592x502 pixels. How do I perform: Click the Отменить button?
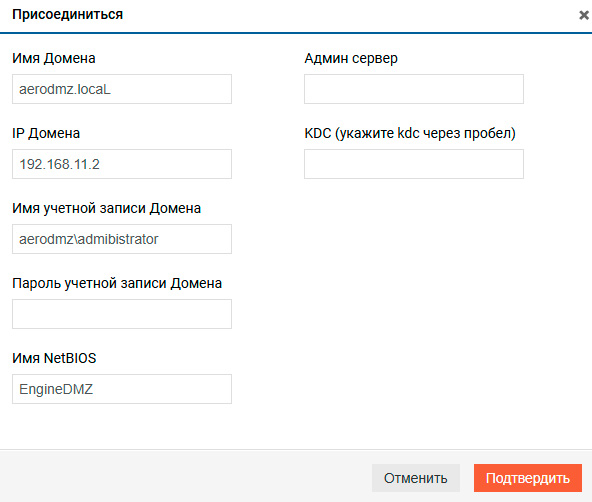click(x=416, y=478)
